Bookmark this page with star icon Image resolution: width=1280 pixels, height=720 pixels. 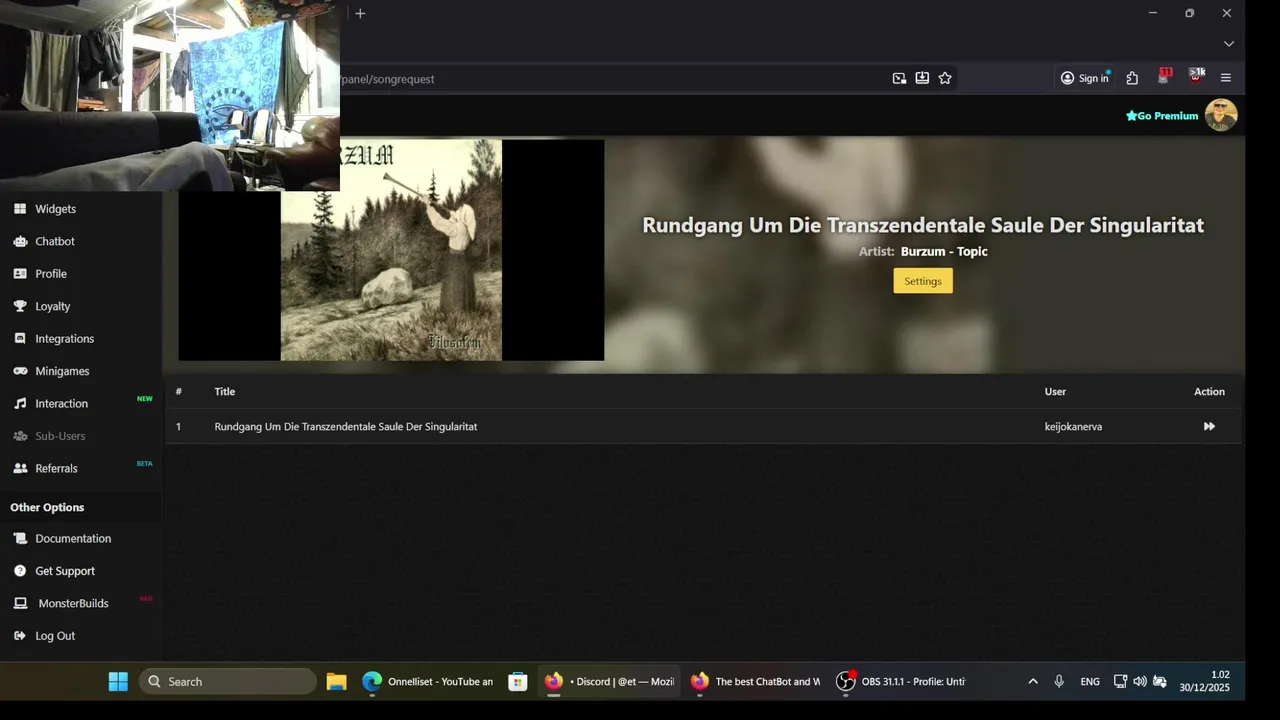(945, 78)
